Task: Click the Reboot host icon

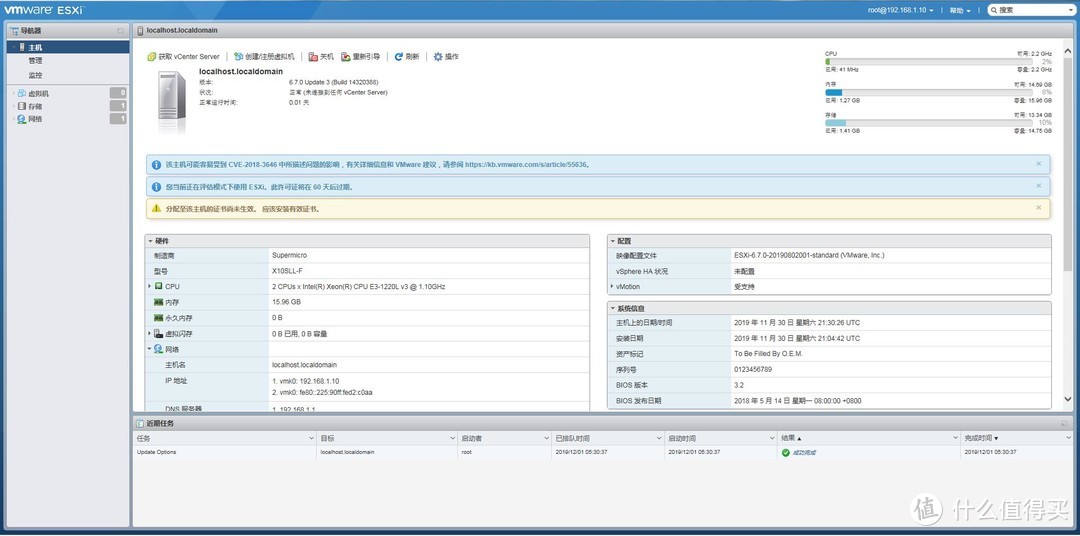Action: (346, 57)
